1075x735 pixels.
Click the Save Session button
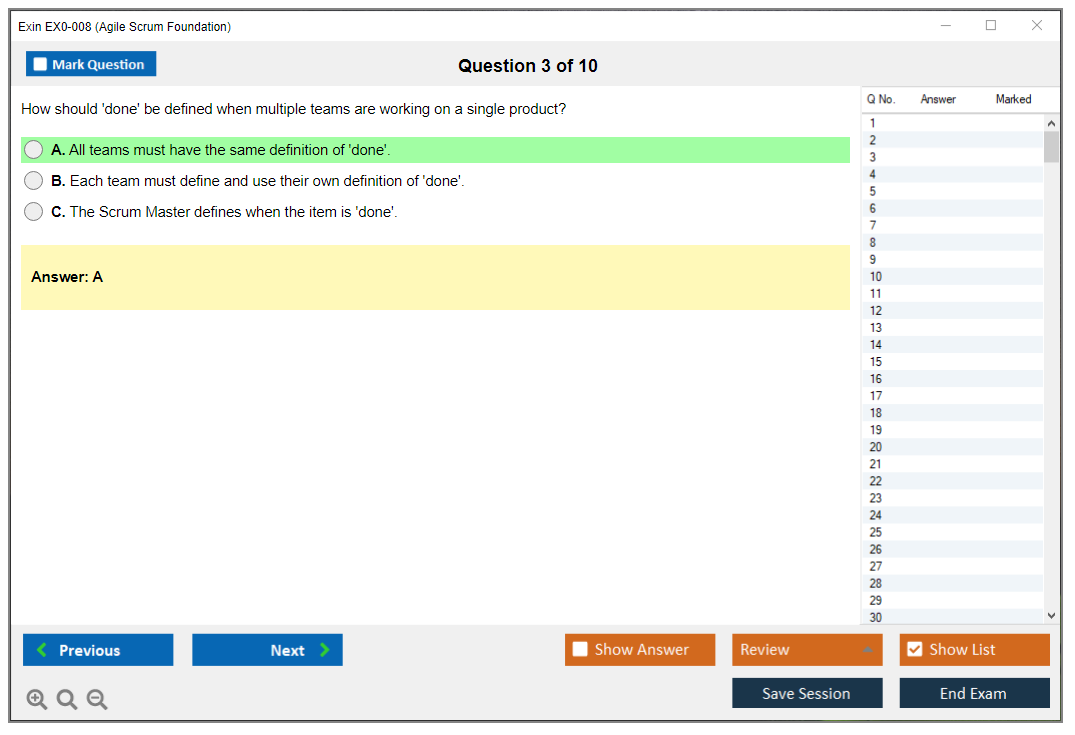coord(807,693)
